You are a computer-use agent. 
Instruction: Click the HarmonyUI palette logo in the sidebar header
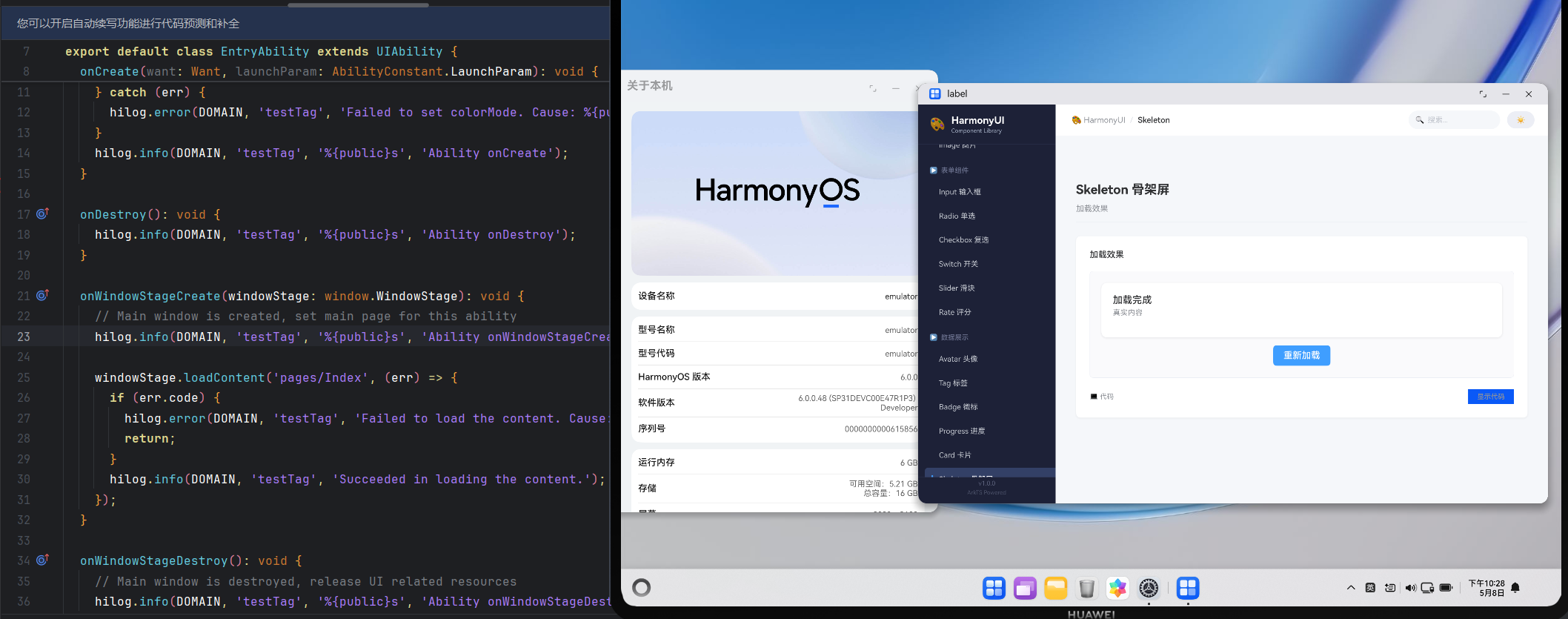click(x=937, y=124)
